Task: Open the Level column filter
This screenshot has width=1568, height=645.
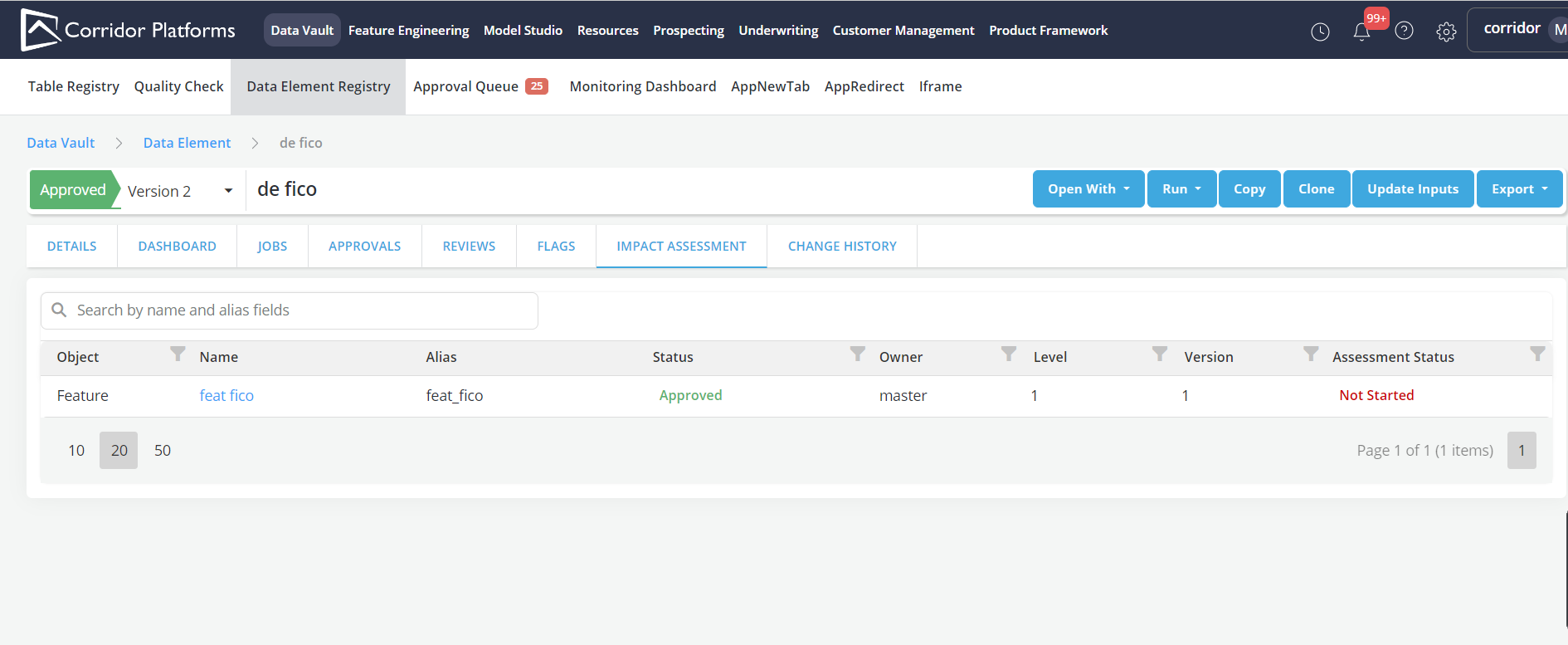Action: tap(1160, 354)
